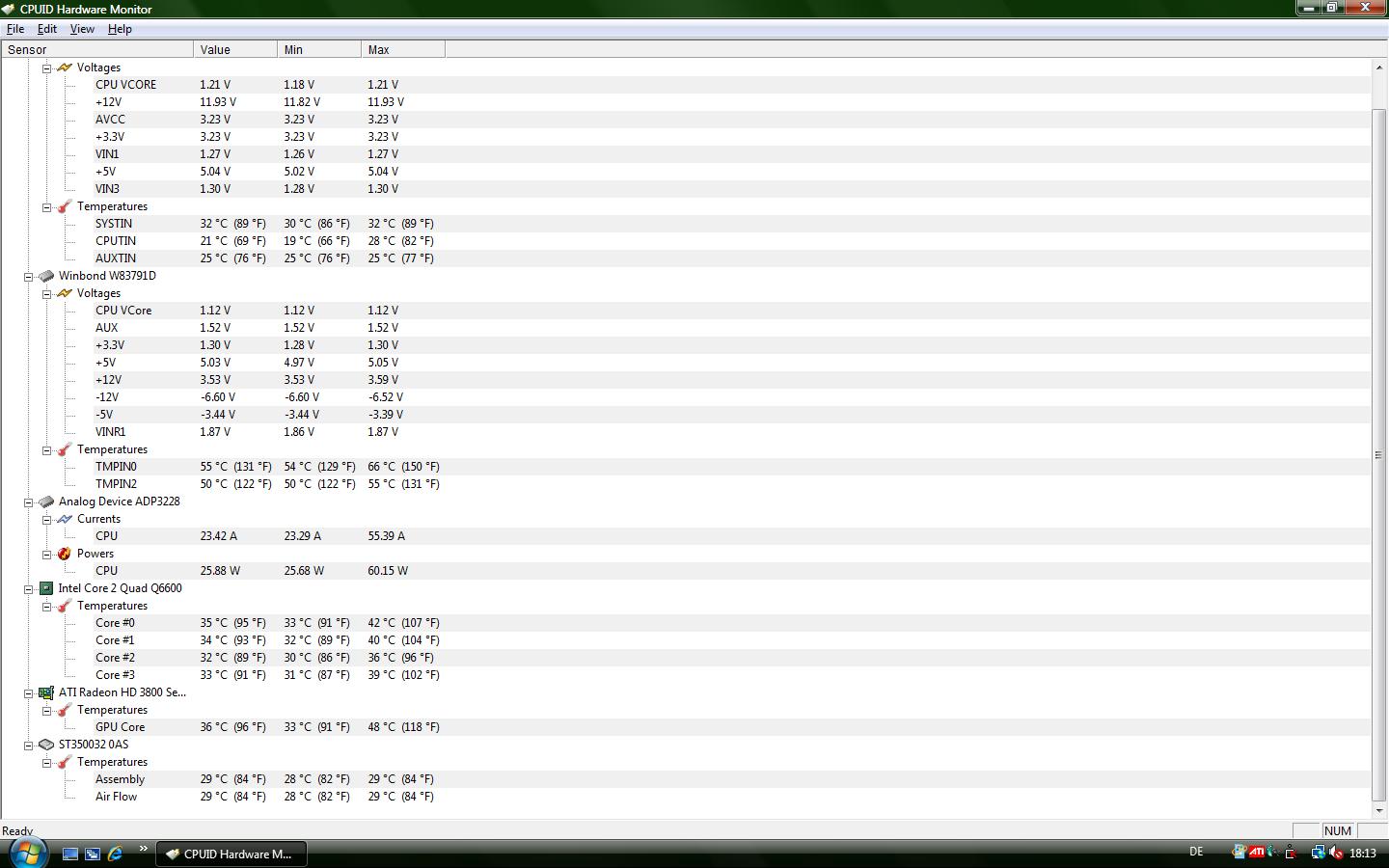The image size is (1389, 868).
Task: Click the Sensor column header
Action: click(97, 49)
